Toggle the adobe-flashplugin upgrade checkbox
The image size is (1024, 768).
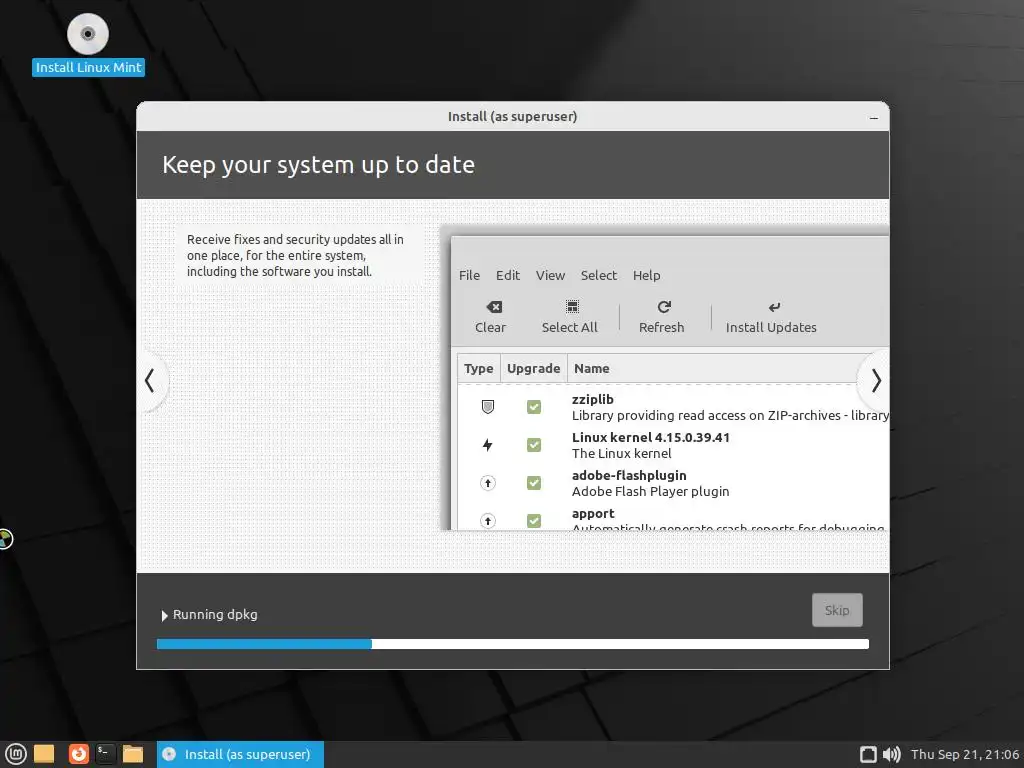(534, 483)
